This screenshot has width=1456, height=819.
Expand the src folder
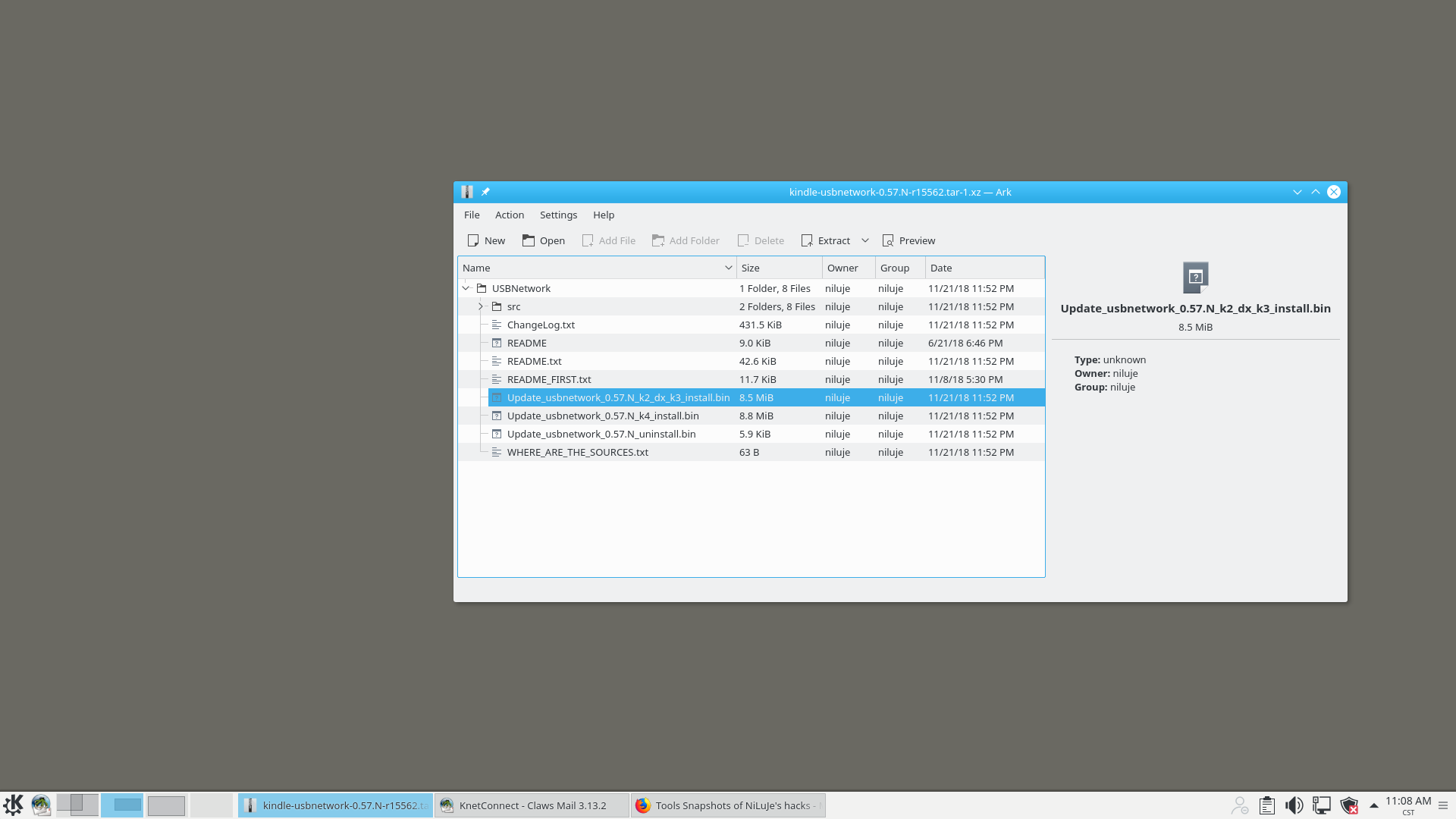coord(481,306)
